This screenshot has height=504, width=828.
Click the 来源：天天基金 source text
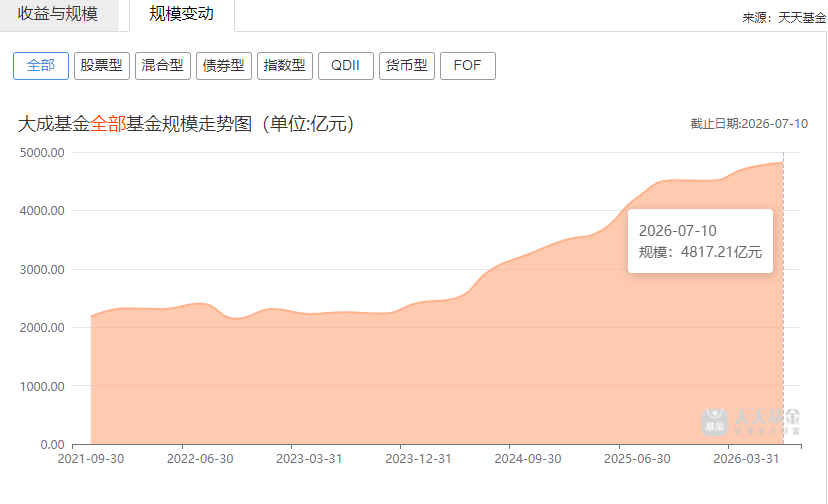coord(784,18)
